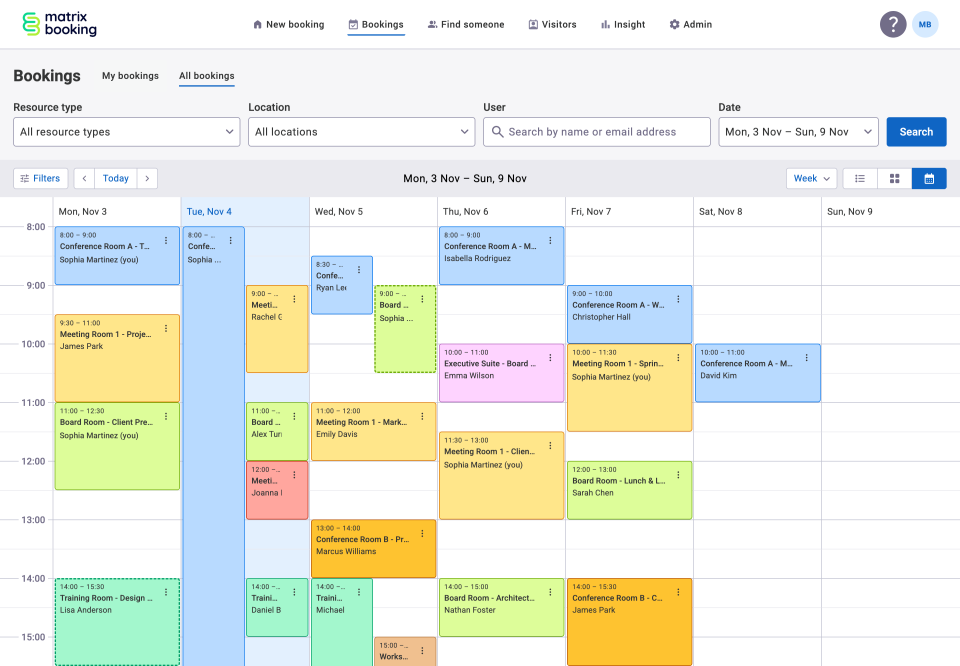The width and height of the screenshot is (960, 666).
Task: Select the calendar view icon
Action: point(928,178)
